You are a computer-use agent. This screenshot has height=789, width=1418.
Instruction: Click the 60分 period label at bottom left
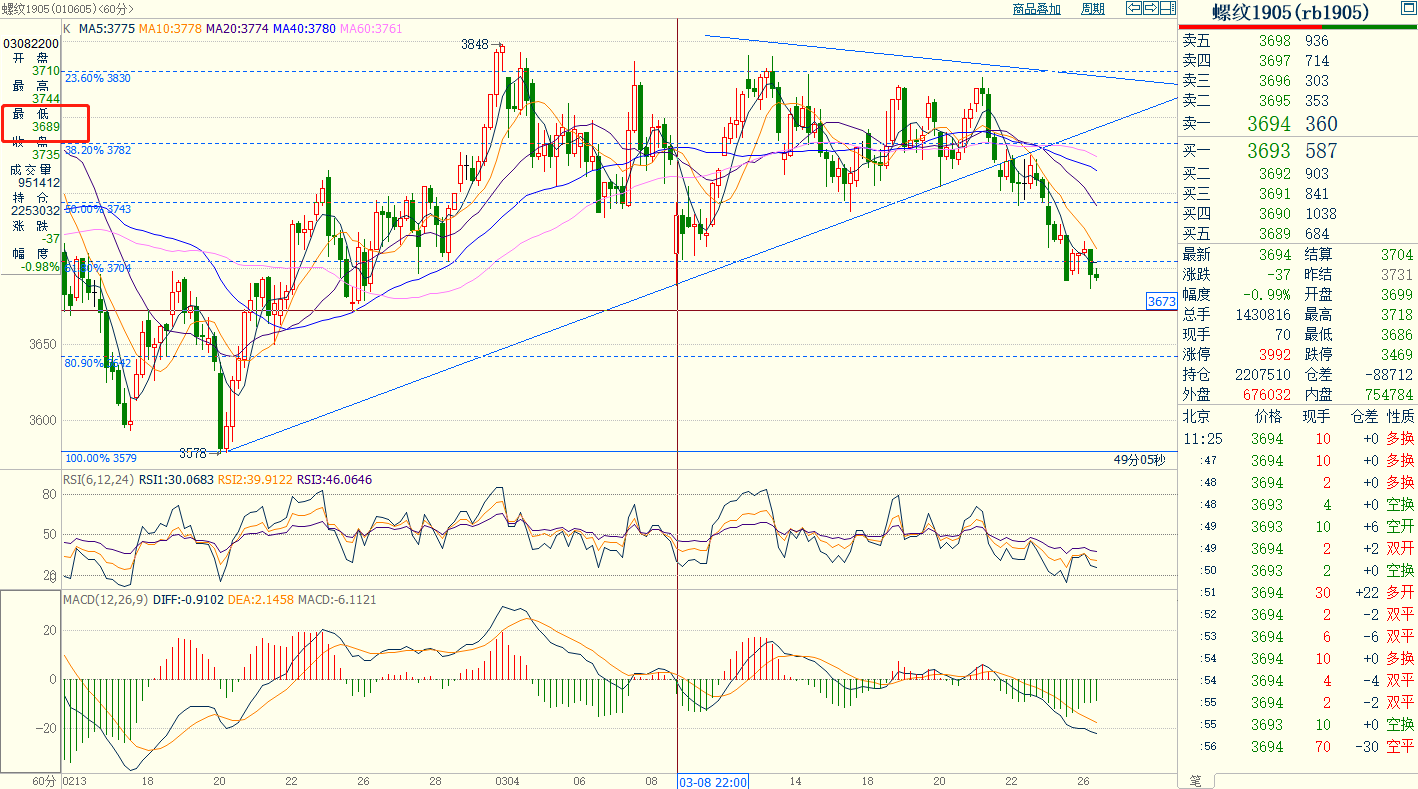(x=44, y=780)
